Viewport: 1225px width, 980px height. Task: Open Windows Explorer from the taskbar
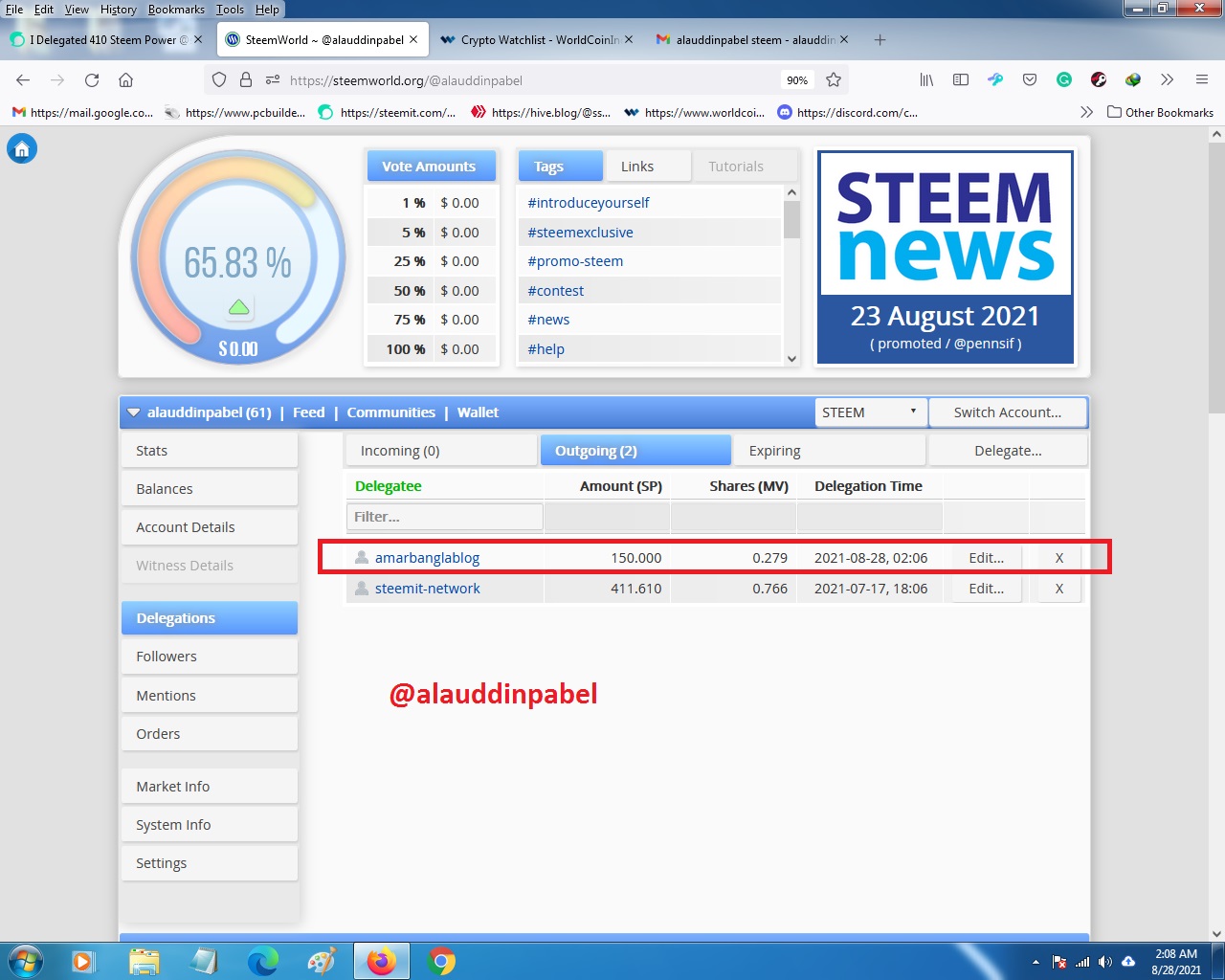tap(144, 961)
